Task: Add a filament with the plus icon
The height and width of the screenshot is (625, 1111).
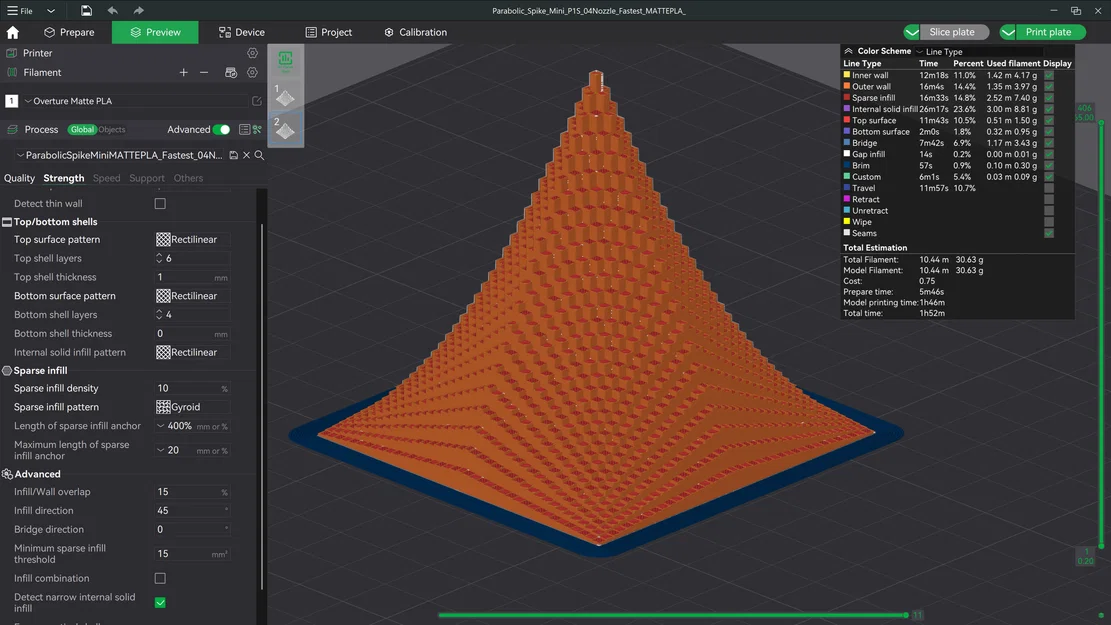Action: tap(183, 72)
